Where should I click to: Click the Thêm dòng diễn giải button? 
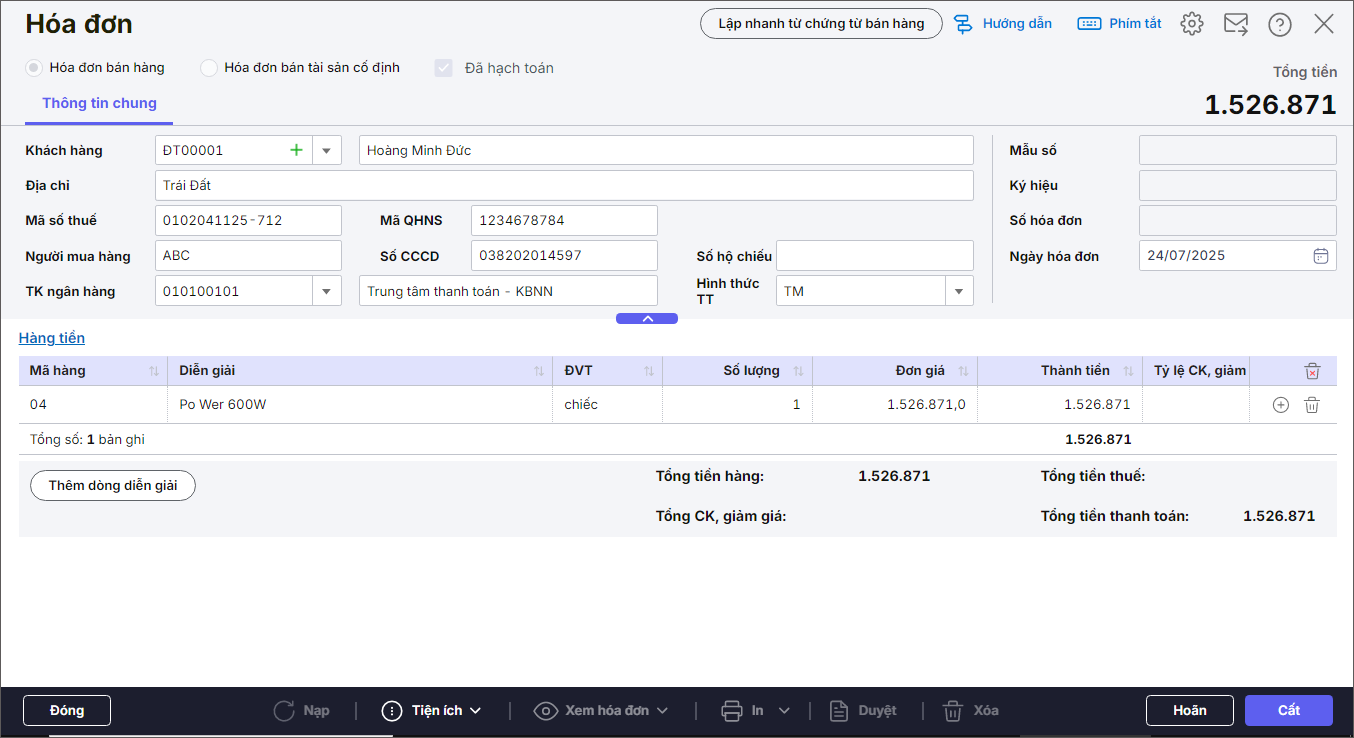click(x=113, y=485)
